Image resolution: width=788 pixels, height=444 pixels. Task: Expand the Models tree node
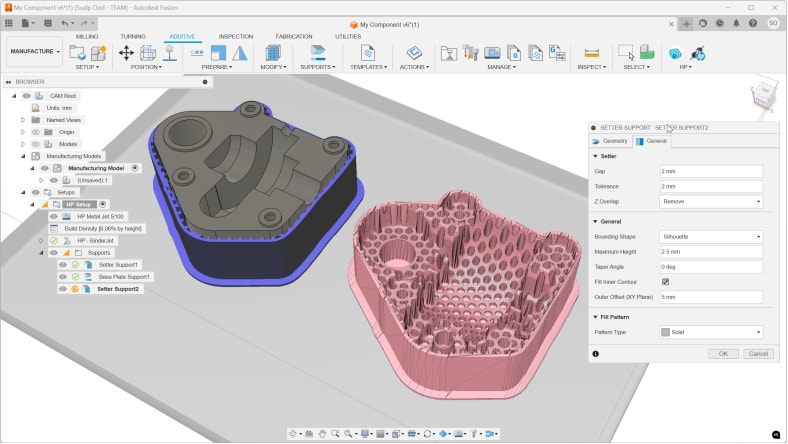coord(23,144)
